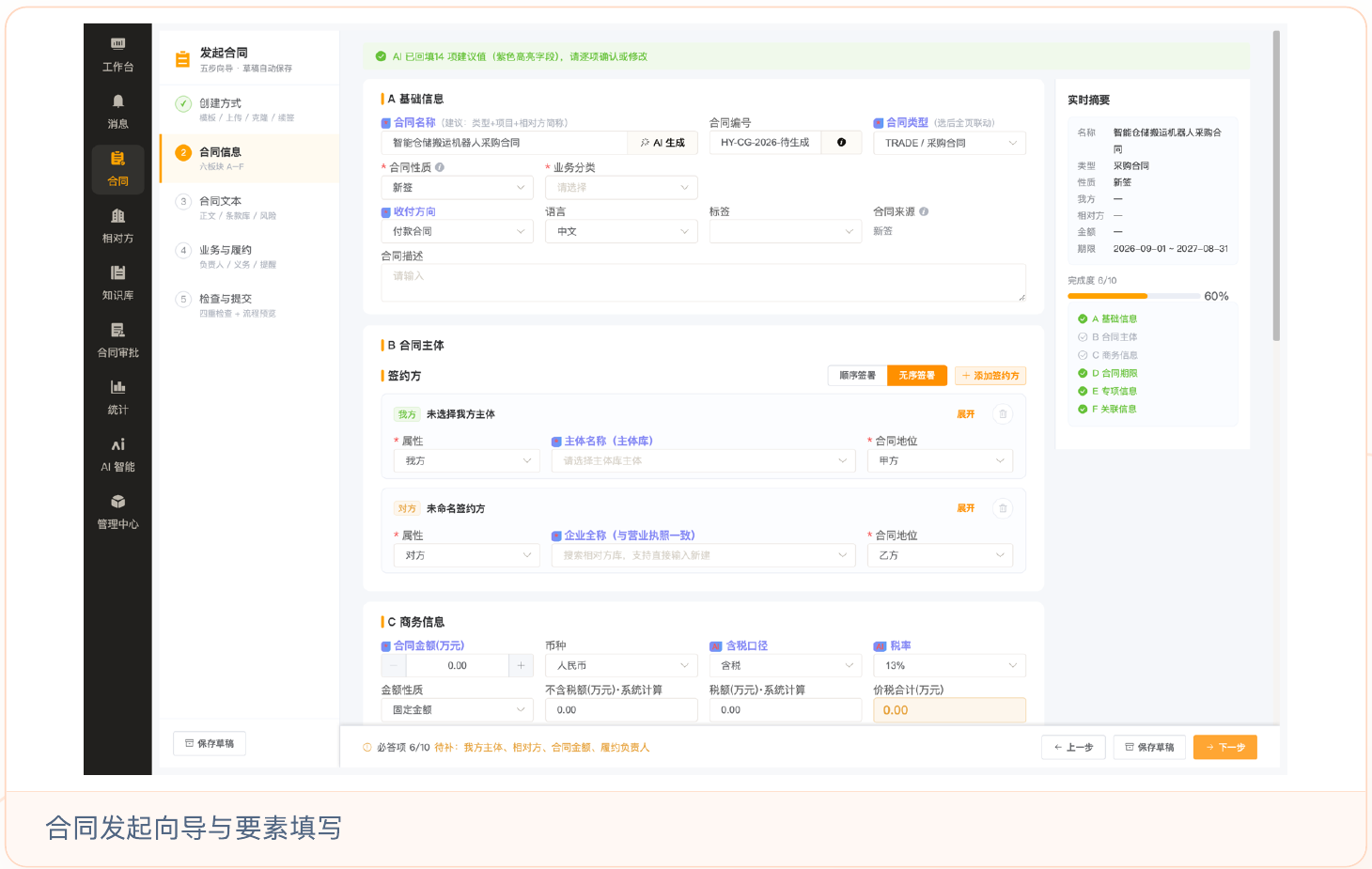
Task: Go to wizard step 业务与履约
Action: point(249,256)
